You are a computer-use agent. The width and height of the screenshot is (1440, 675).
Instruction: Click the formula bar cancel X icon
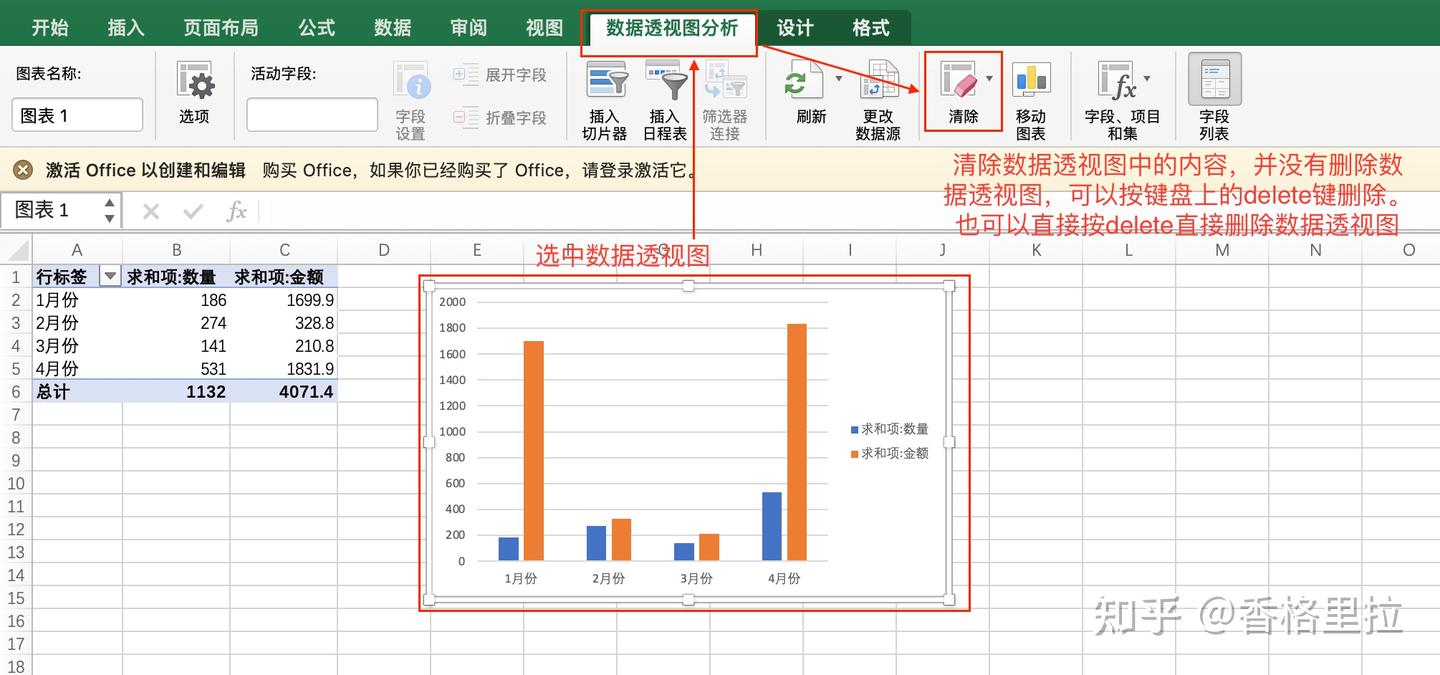pos(151,211)
